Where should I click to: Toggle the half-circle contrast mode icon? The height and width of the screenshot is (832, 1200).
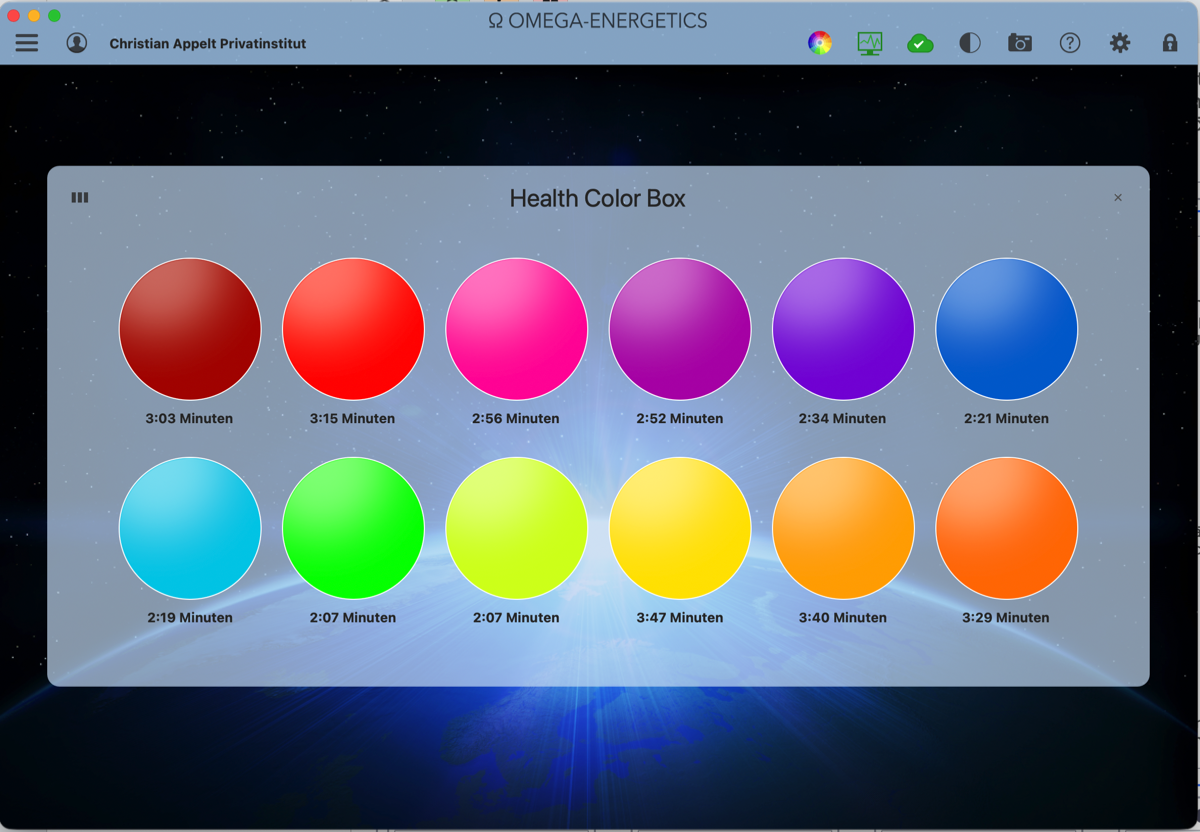point(970,43)
